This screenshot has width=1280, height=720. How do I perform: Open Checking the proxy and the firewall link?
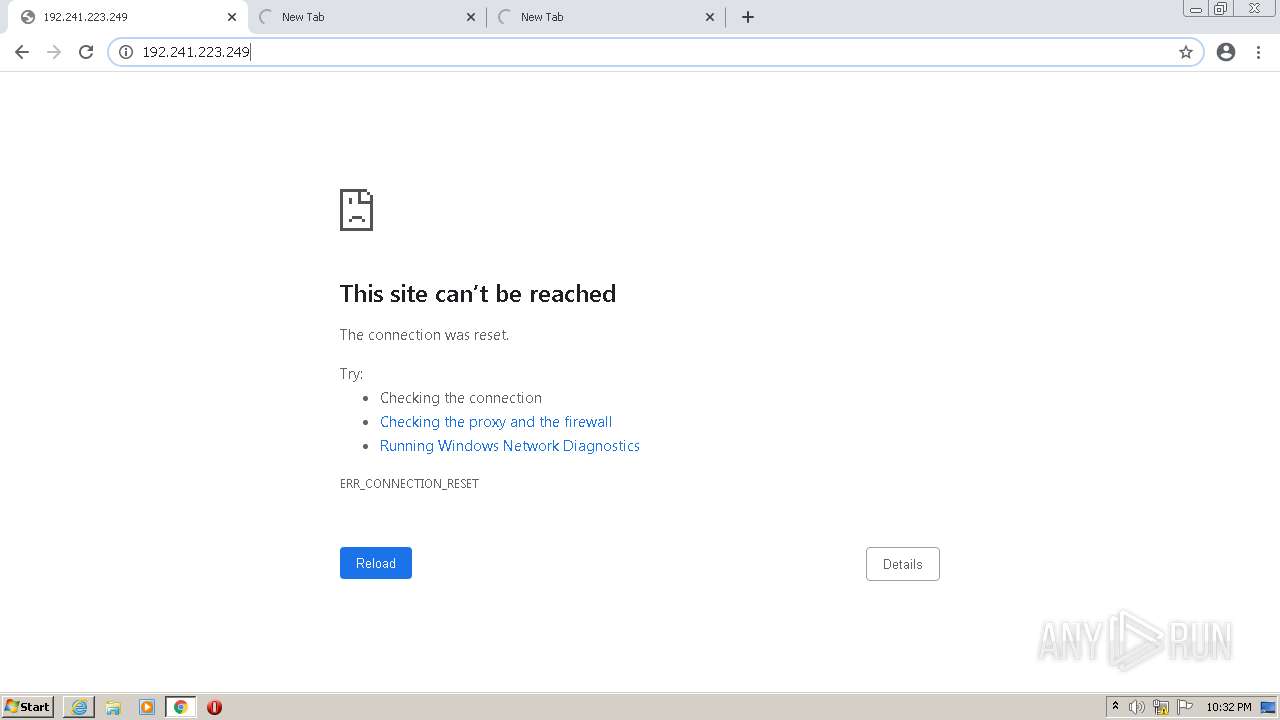pos(496,422)
